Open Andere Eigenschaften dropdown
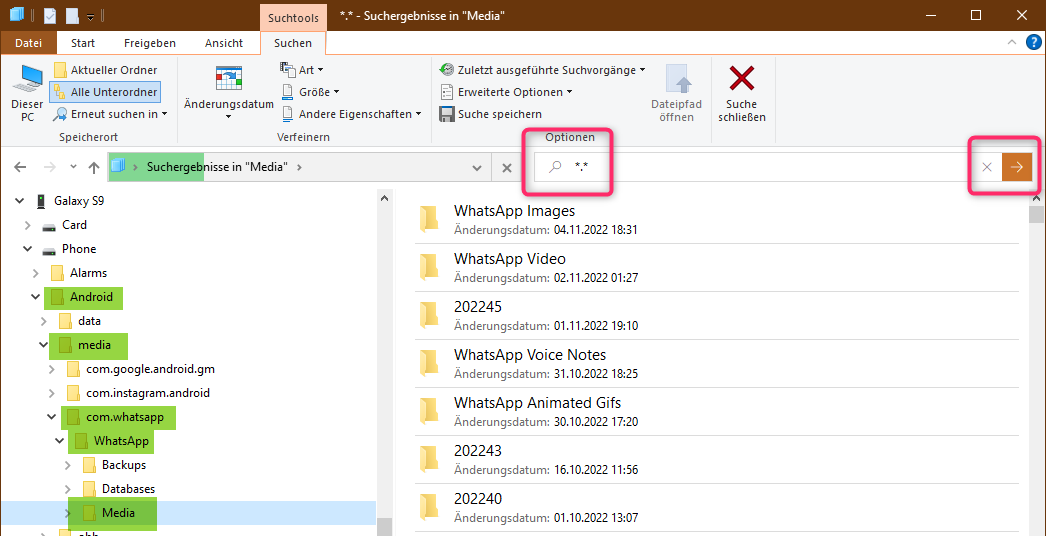 (352, 114)
